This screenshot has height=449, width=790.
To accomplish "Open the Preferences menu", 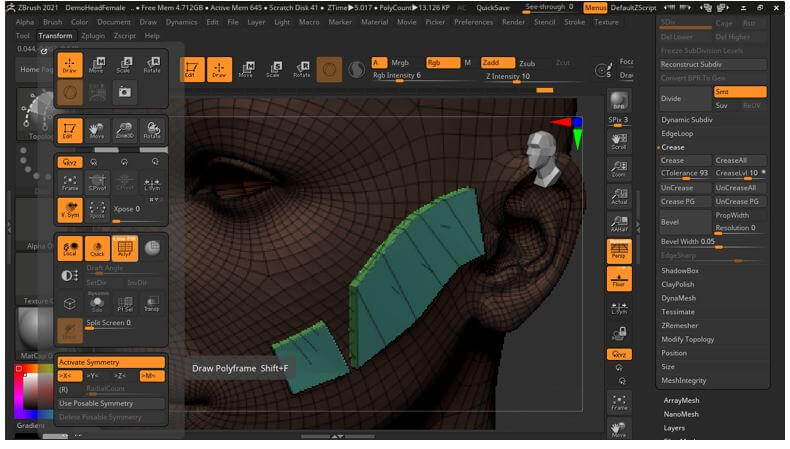I will tap(474, 22).
